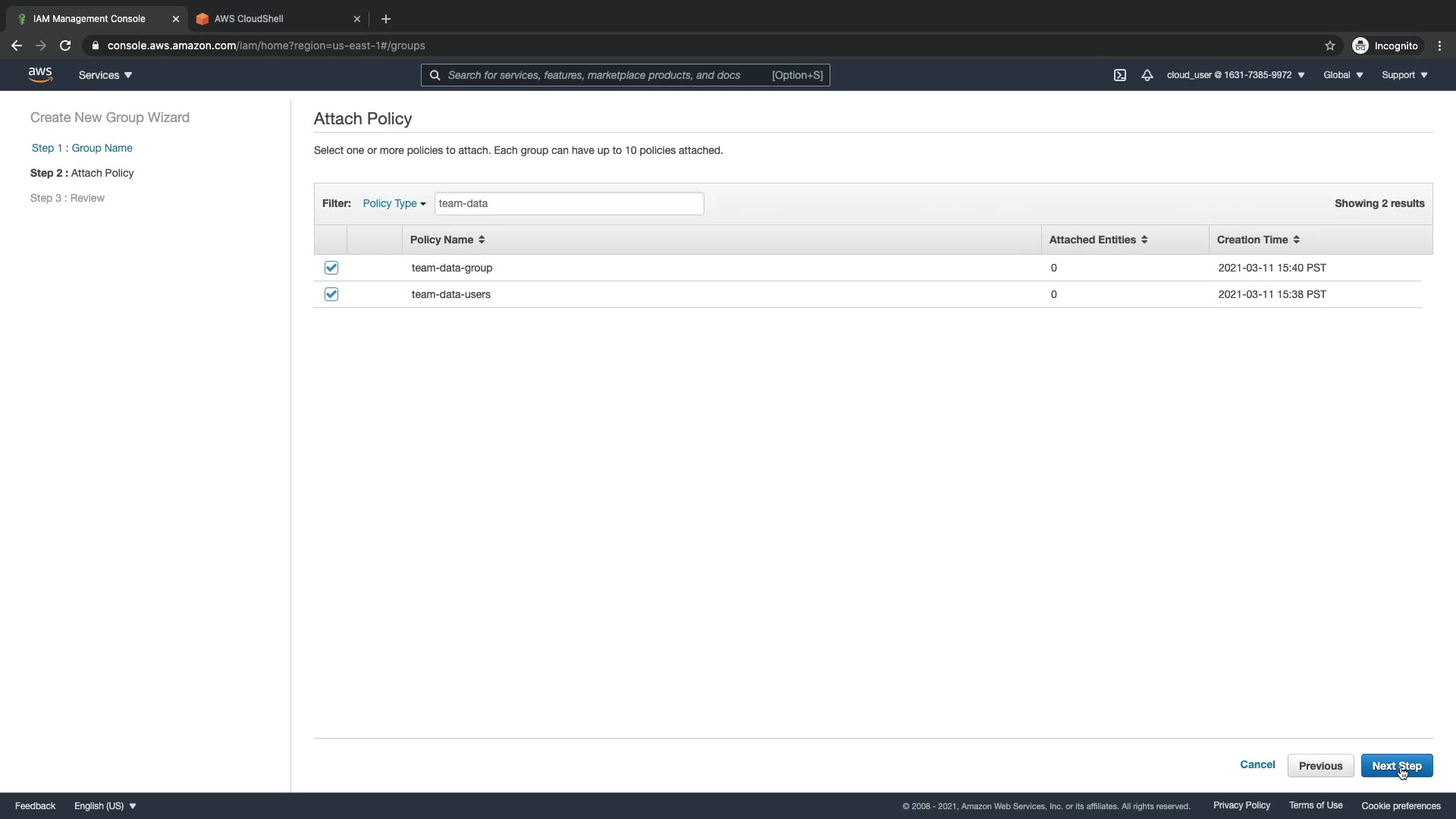The height and width of the screenshot is (819, 1456).
Task: Expand the Policy Type filter dropdown
Action: pyautogui.click(x=394, y=203)
